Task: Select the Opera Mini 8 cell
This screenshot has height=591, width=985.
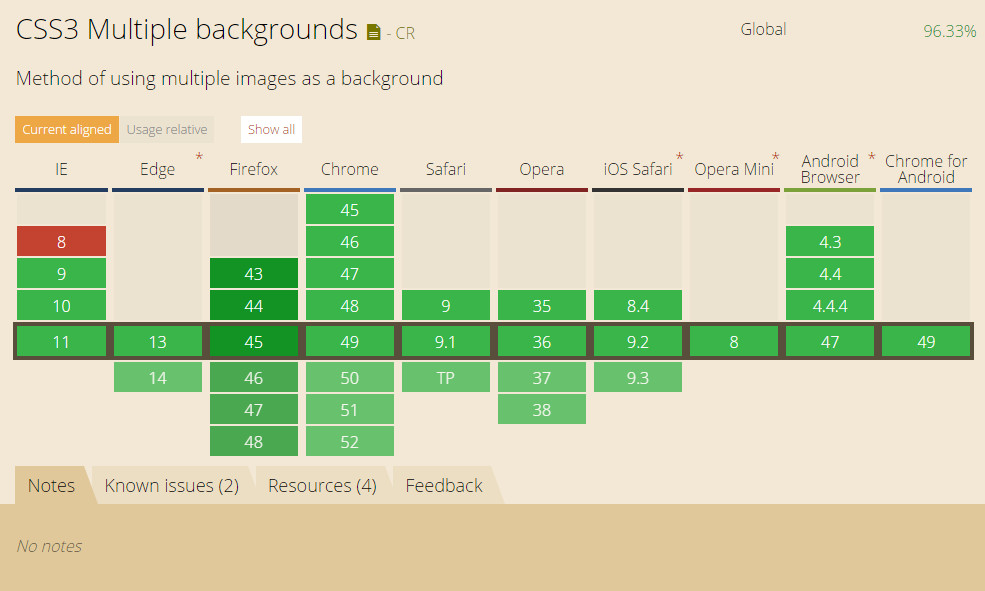Action: [x=734, y=341]
